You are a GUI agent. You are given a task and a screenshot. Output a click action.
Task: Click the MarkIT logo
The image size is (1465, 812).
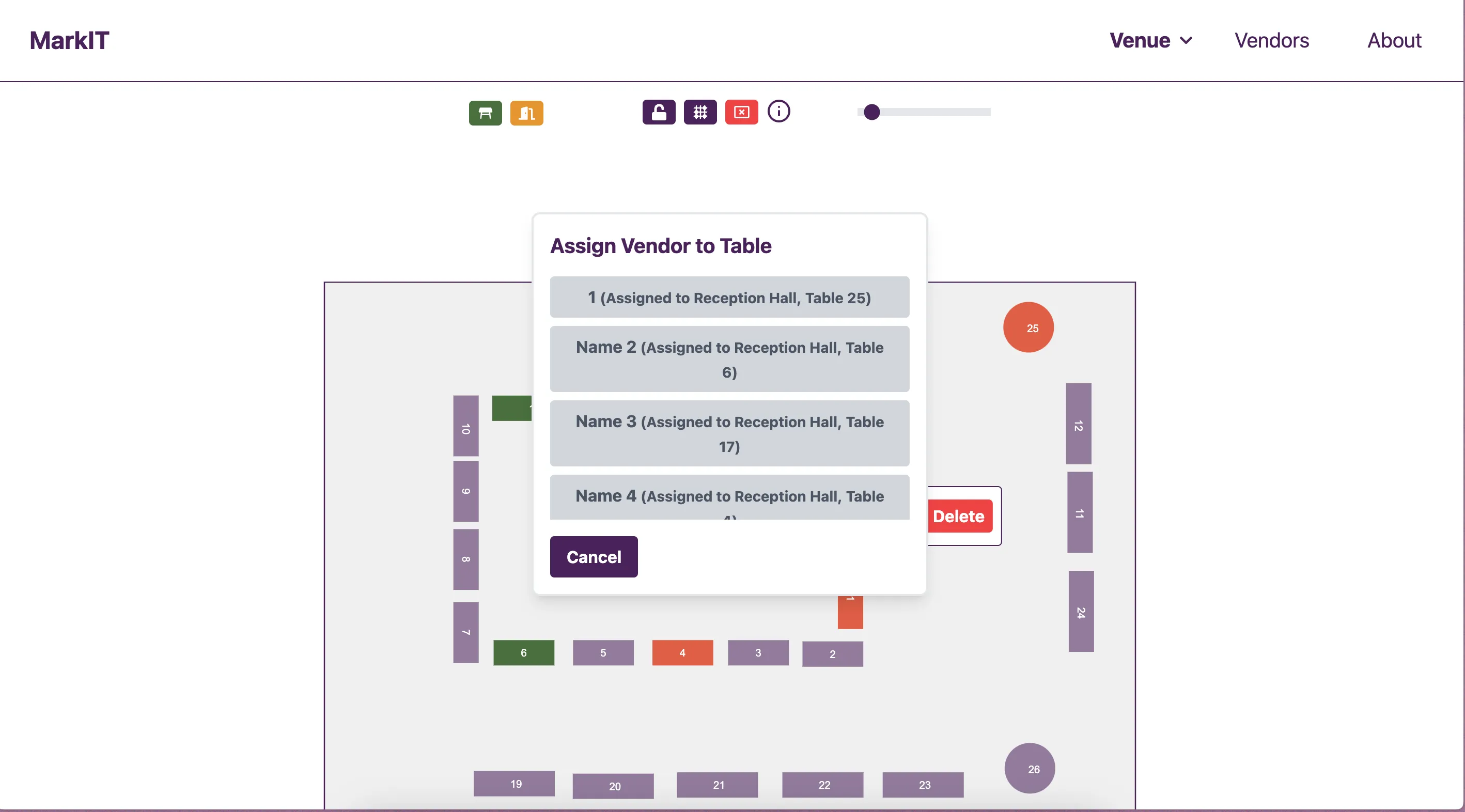tap(69, 40)
